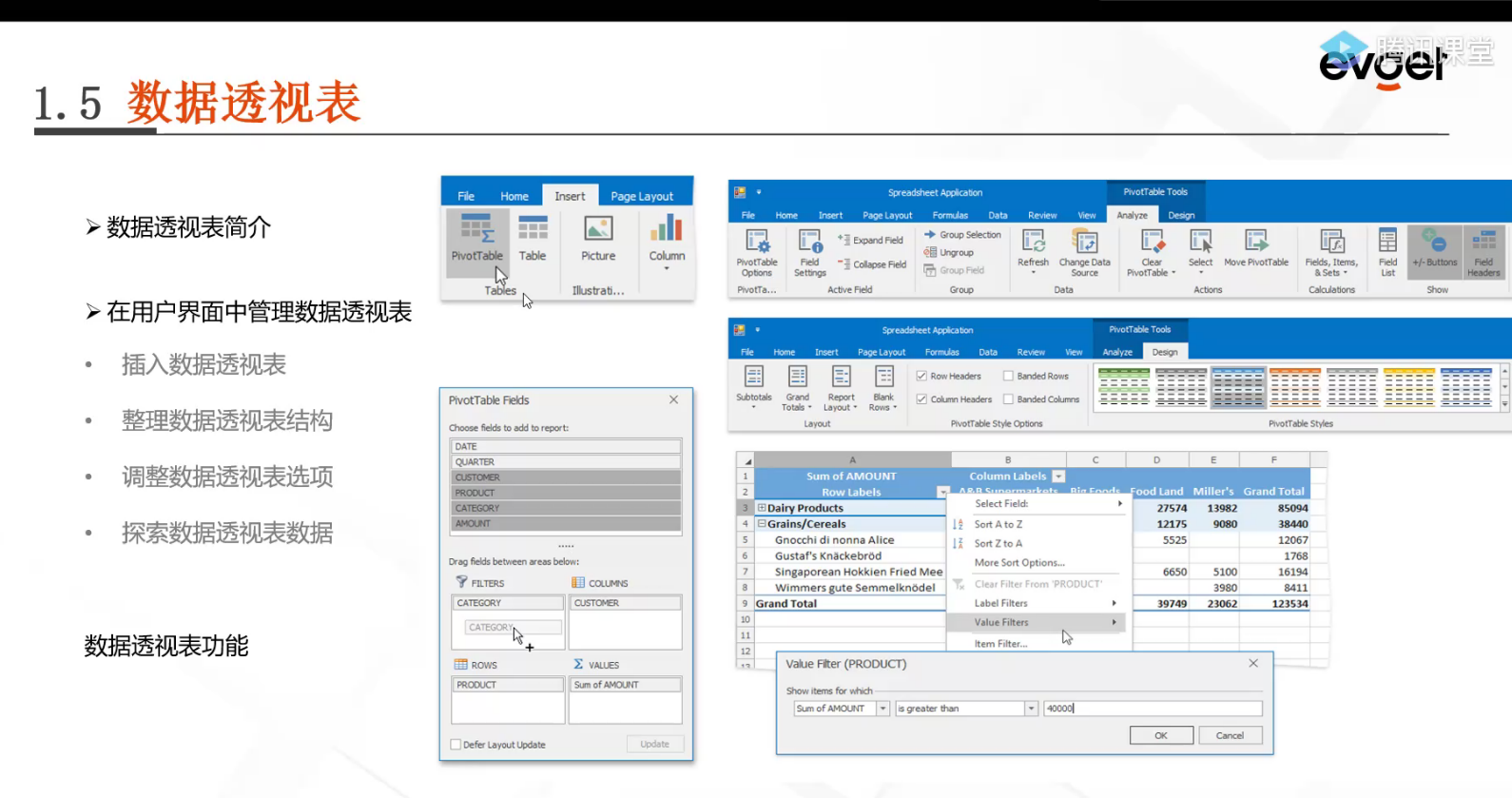Click the Table icon in Insert ribbon
The width and height of the screenshot is (1512, 798).
(x=533, y=238)
